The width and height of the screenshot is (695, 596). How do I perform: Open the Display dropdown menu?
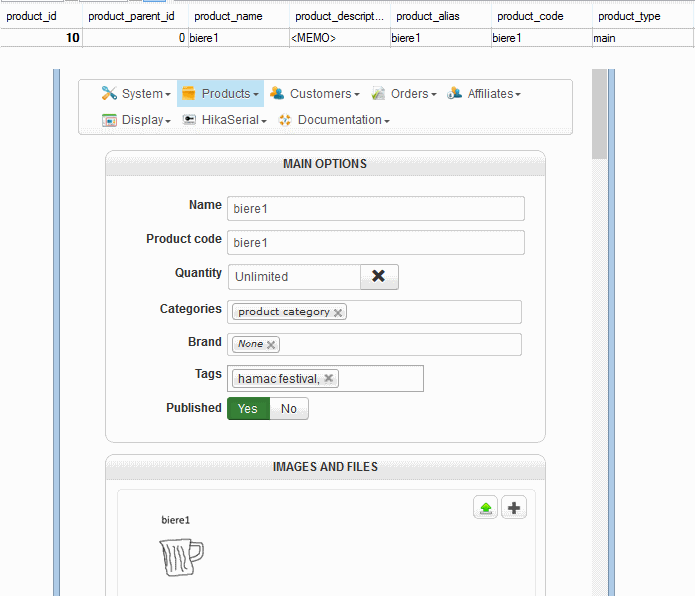pyautogui.click(x=136, y=120)
